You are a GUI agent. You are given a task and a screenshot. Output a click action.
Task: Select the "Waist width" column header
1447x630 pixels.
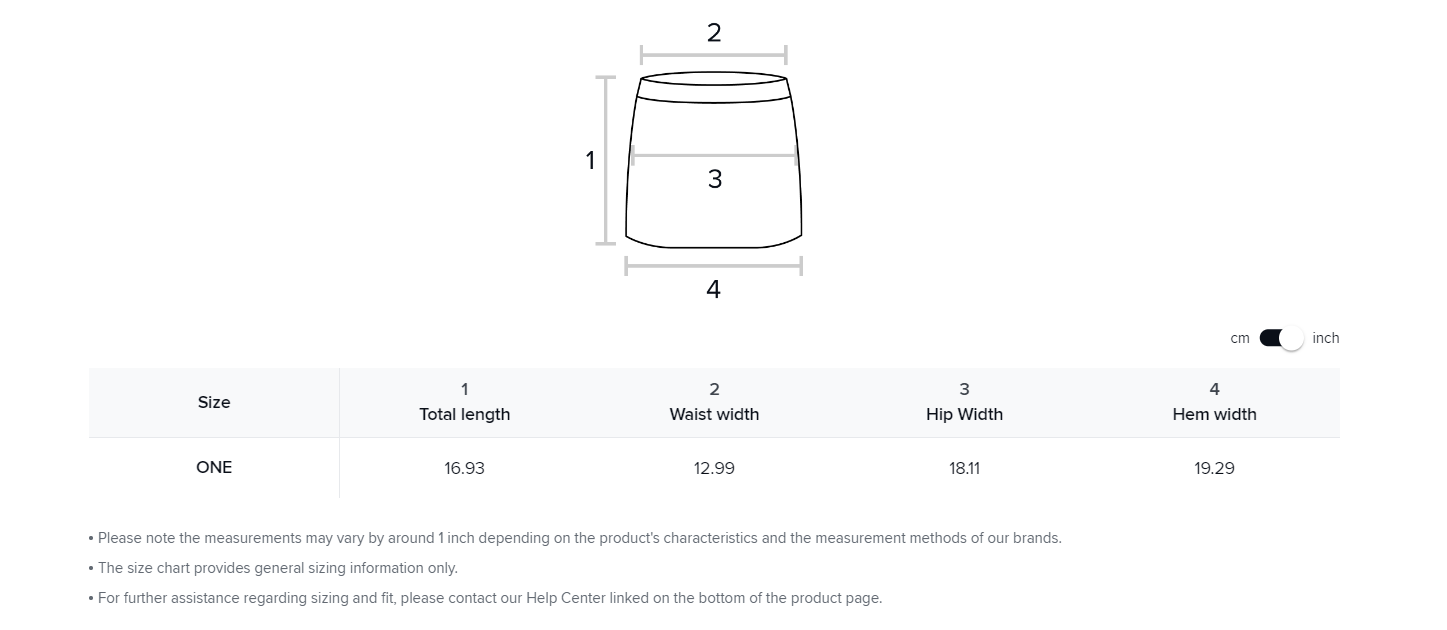click(x=714, y=414)
